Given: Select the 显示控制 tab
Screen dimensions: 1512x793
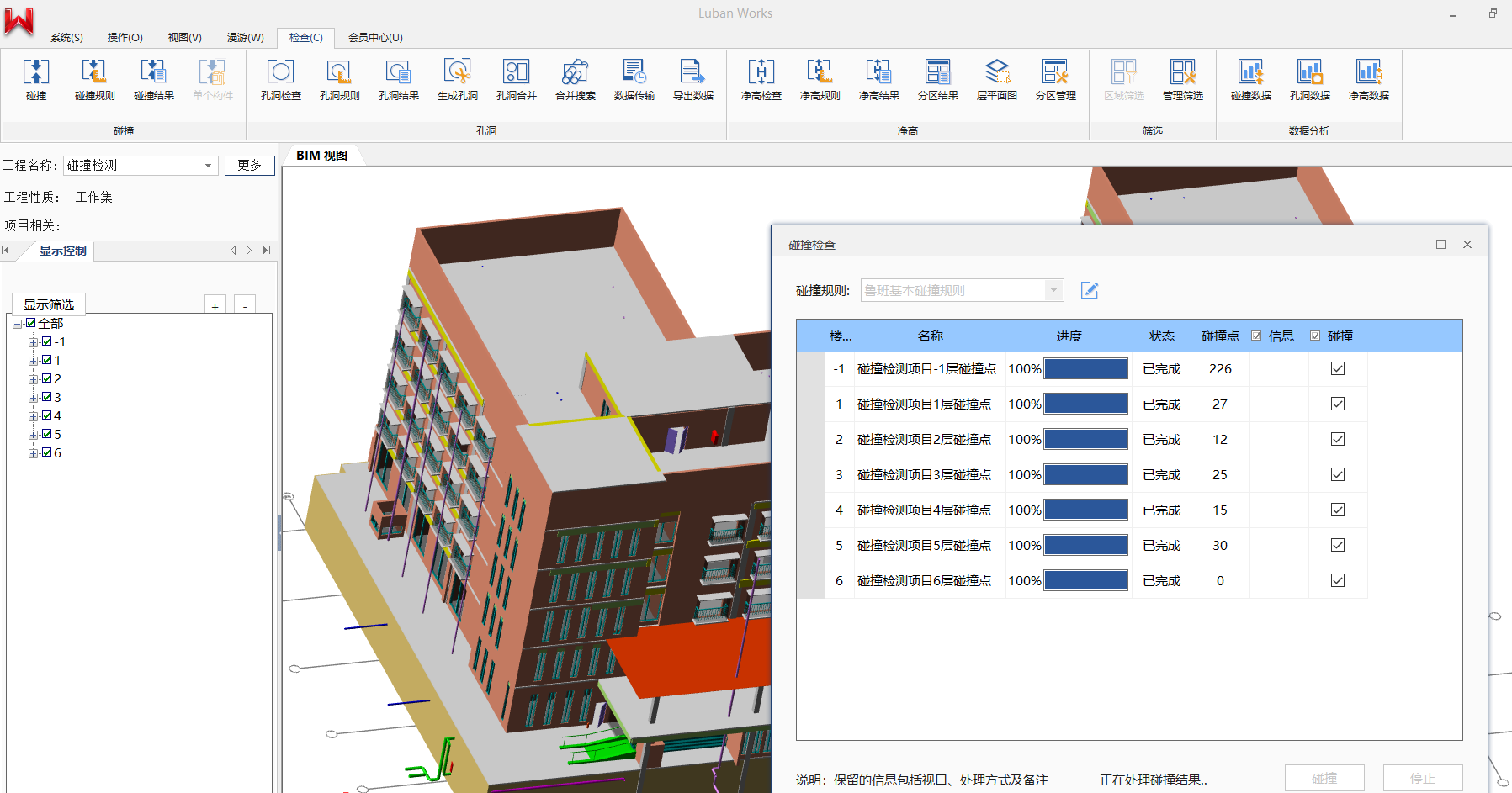Looking at the screenshot, I should click(x=62, y=251).
